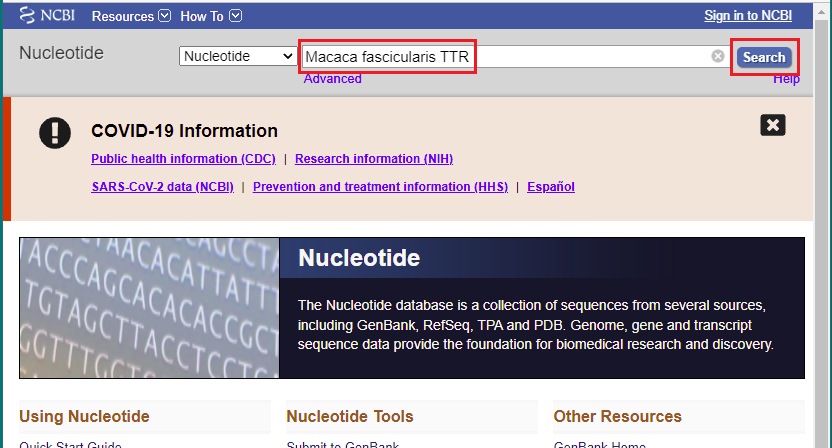
Task: Expand the Nucleotide database selector
Action: [237, 56]
